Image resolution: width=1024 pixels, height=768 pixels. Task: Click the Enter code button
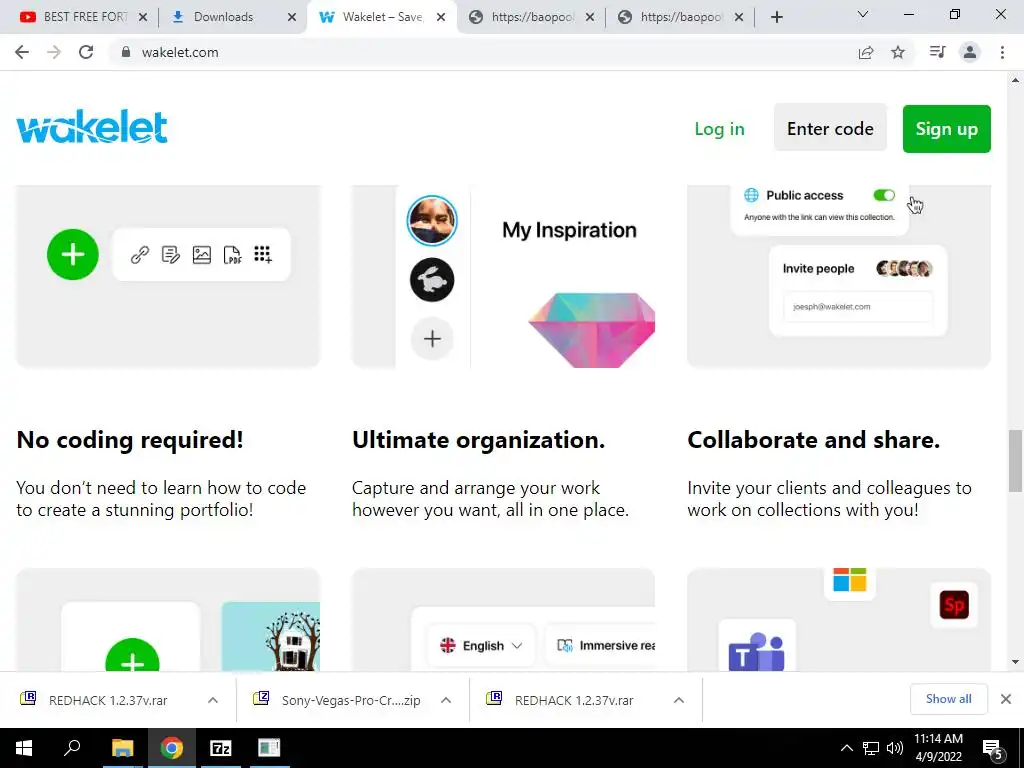point(830,129)
